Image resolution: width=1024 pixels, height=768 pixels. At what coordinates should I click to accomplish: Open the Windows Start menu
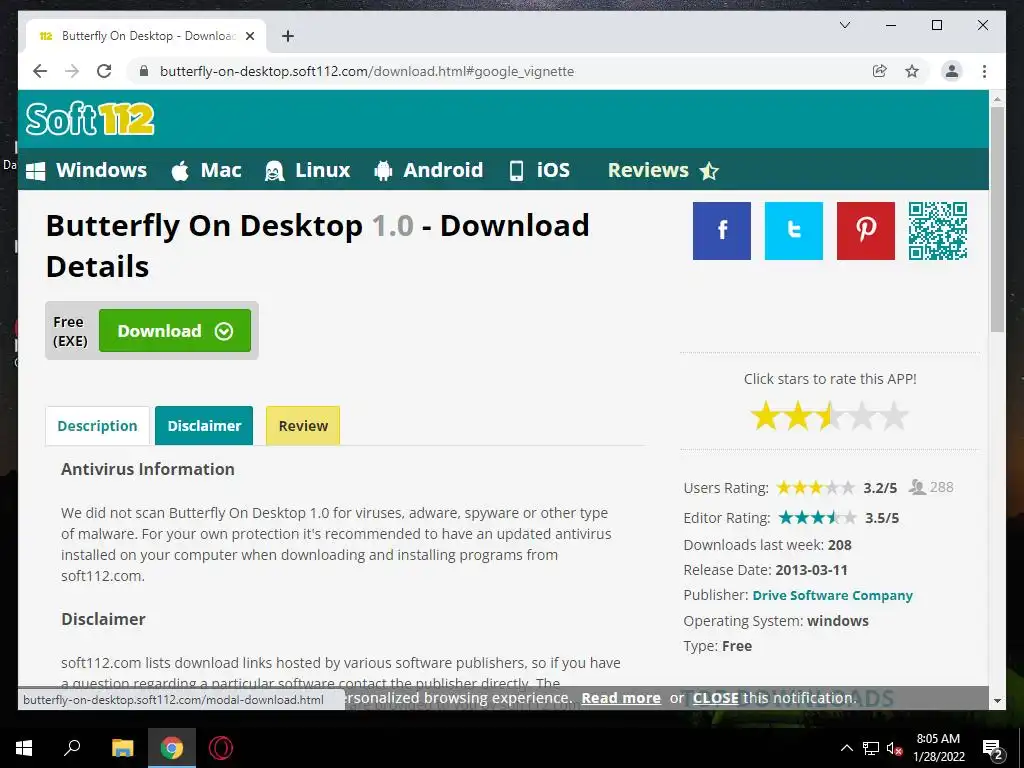tap(24, 748)
